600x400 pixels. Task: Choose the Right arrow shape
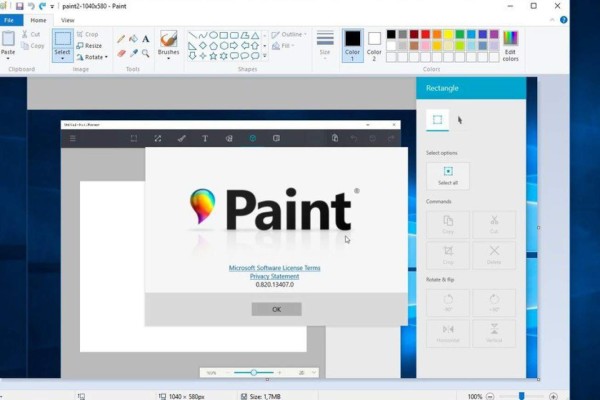234,46
